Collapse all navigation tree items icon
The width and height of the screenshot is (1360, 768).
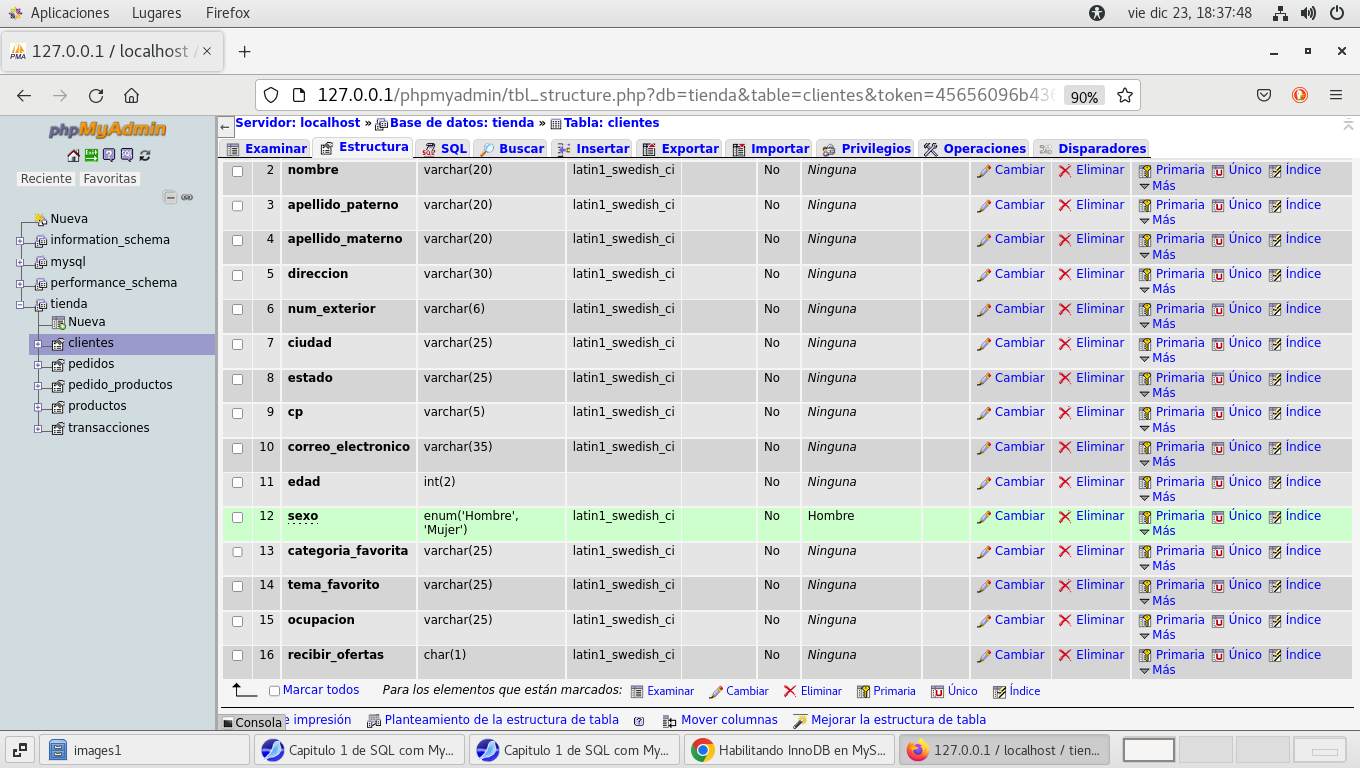(x=170, y=198)
